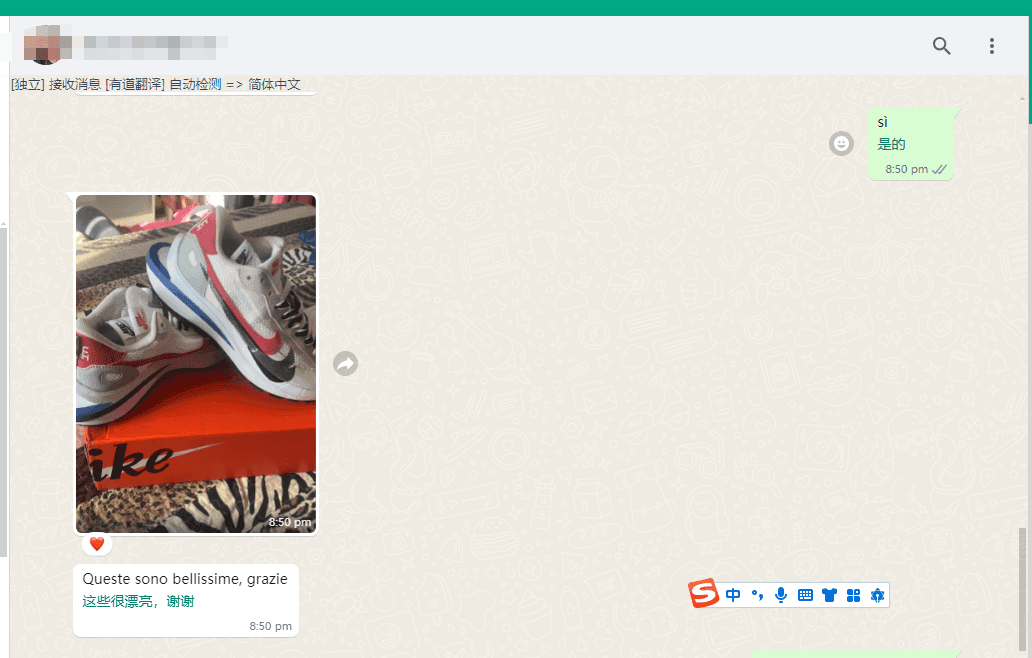Image resolution: width=1032 pixels, height=658 pixels.
Task: Open Sogou toolbox grid icon
Action: 853,595
